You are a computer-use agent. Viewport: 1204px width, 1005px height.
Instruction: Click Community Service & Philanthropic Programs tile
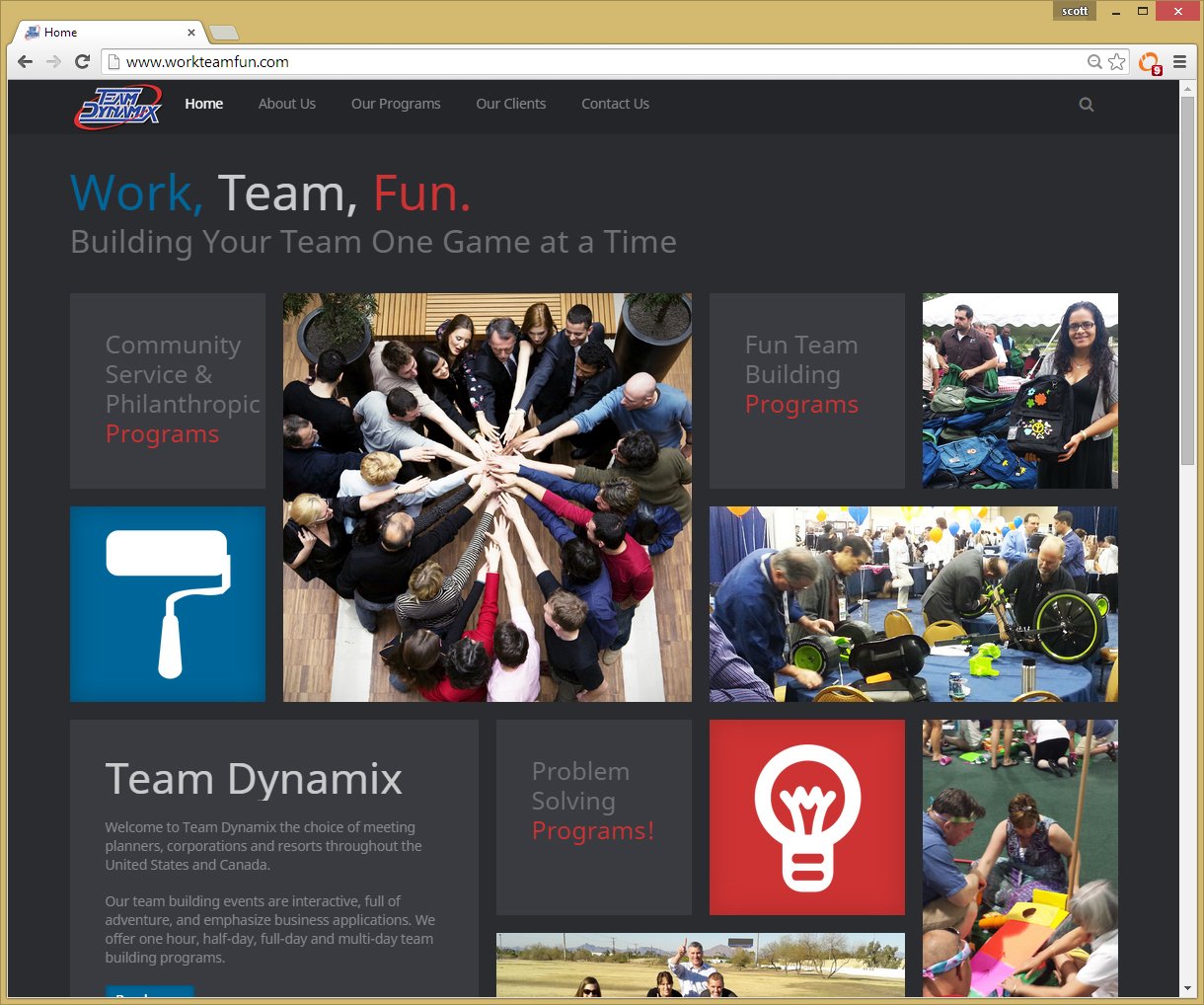[168, 391]
